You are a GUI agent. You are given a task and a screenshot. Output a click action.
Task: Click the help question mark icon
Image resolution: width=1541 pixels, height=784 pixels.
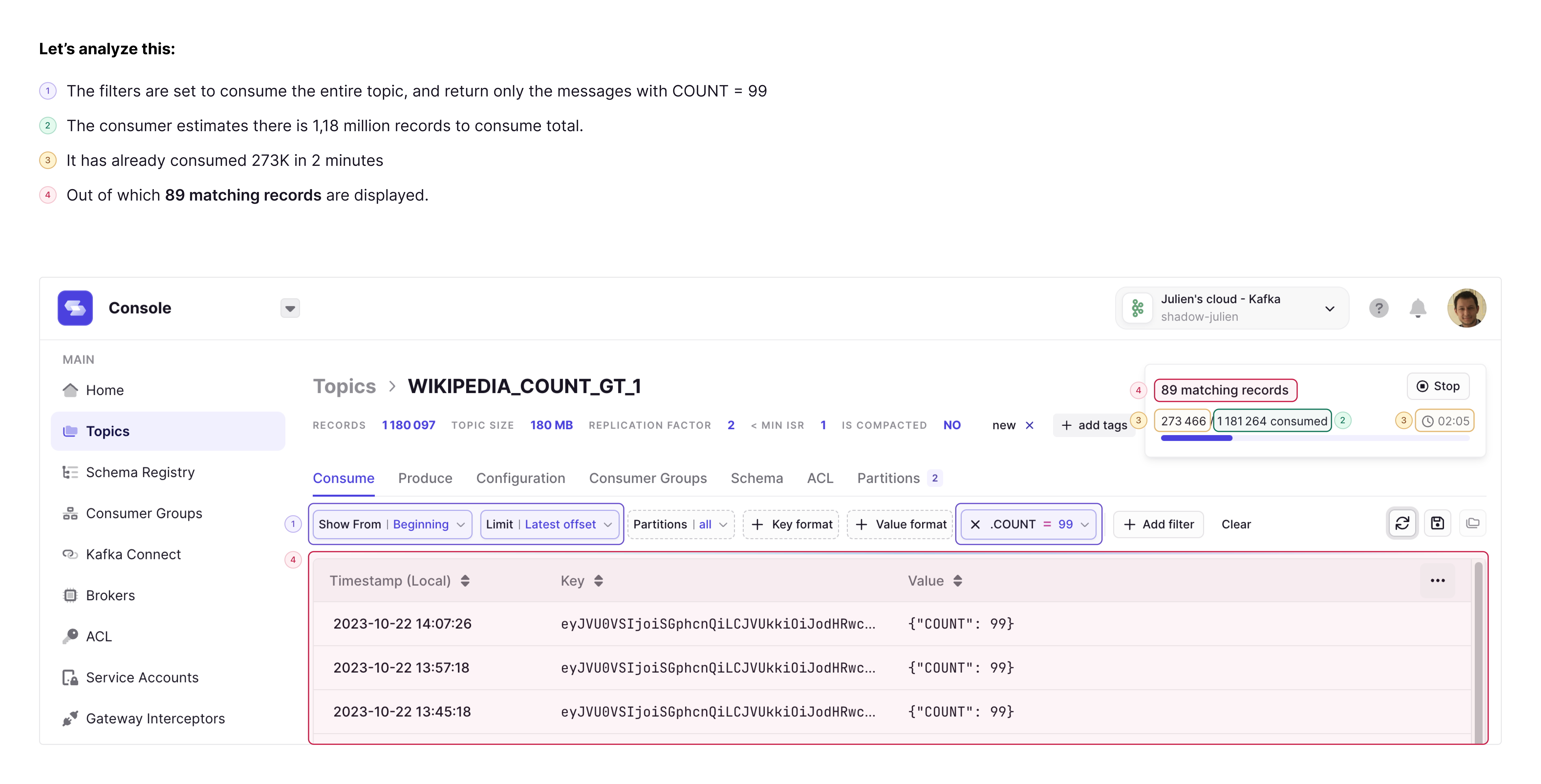[x=1378, y=309]
